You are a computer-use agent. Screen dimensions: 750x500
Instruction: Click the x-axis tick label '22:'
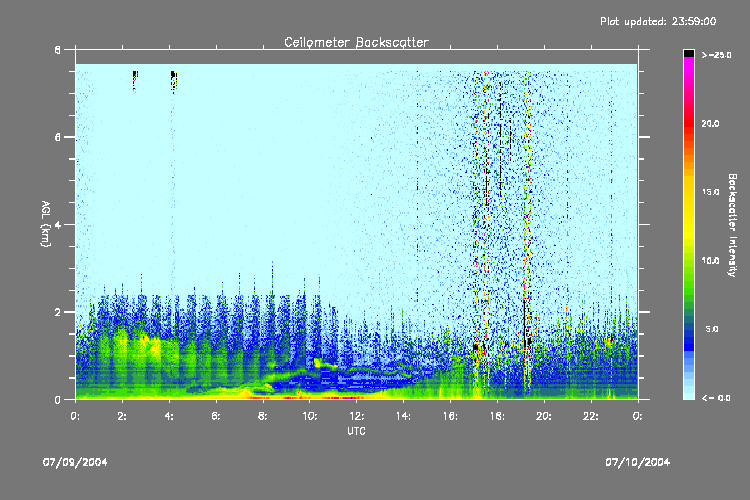pyautogui.click(x=591, y=416)
